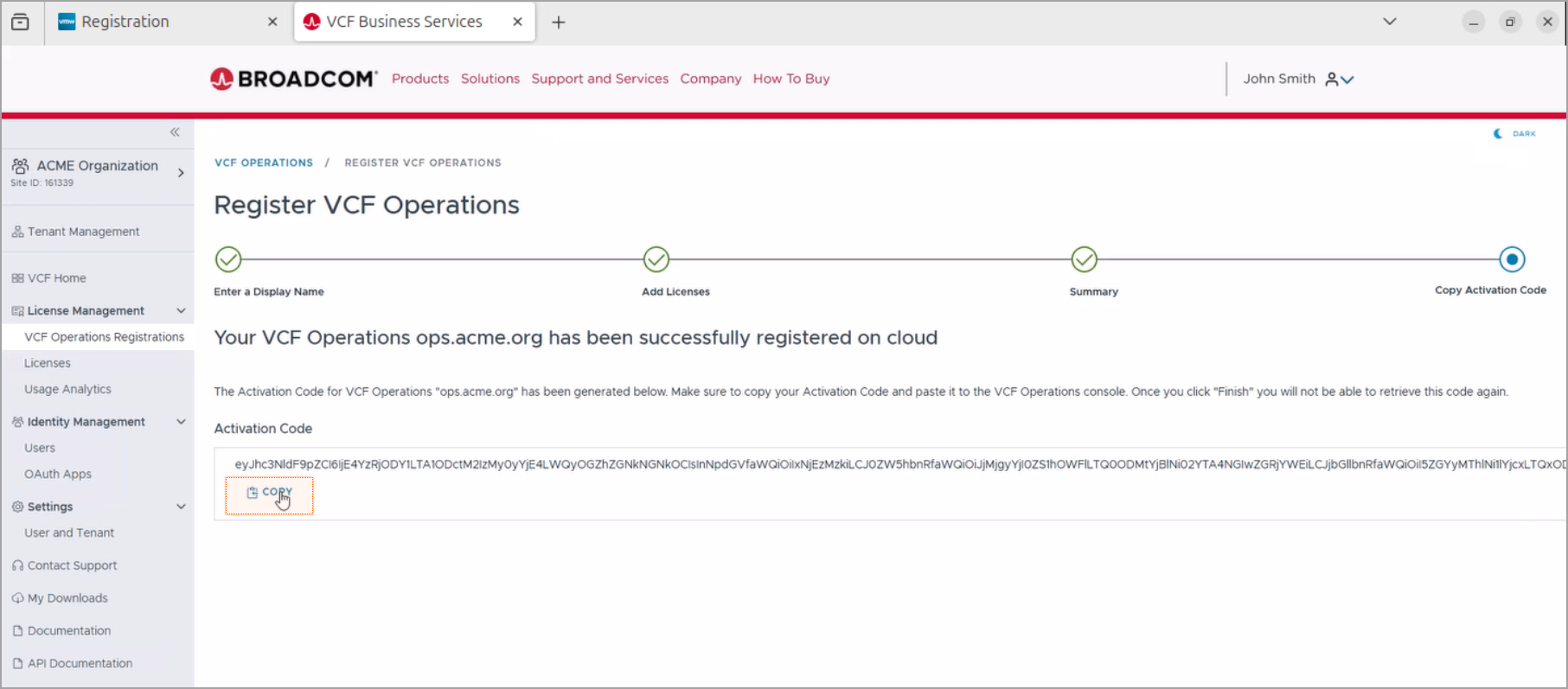Screen dimensions: 1568x689
Task: Go to the Enter a Display Name step
Action: pos(228,259)
